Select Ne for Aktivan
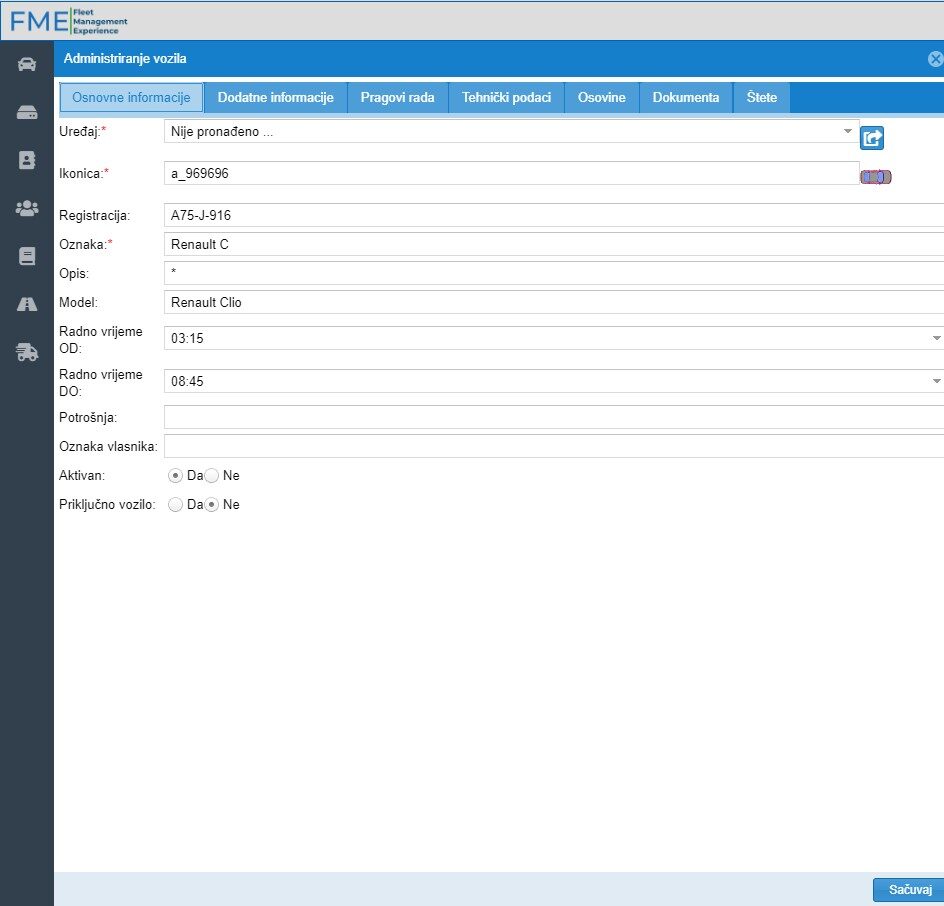This screenshot has width=944, height=906. pyautogui.click(x=211, y=476)
